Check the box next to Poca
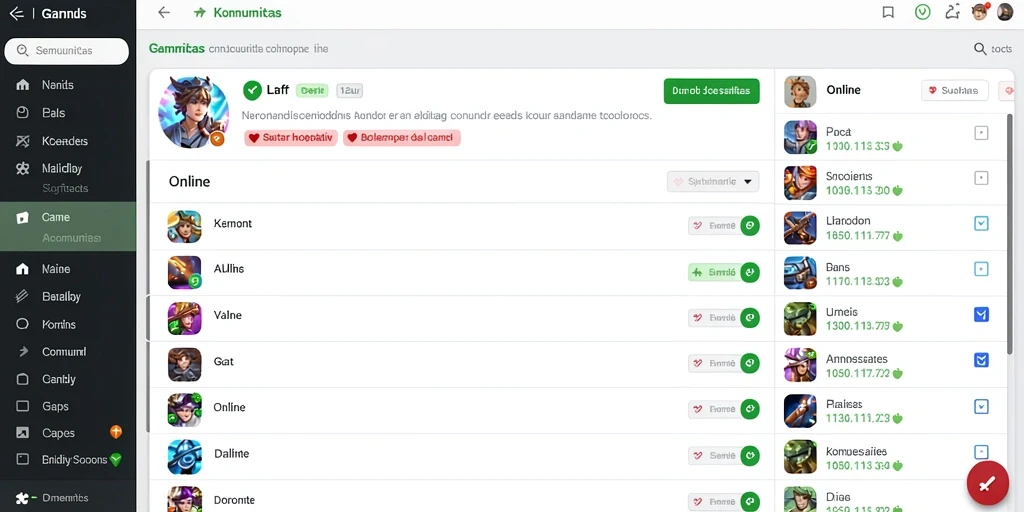The width and height of the screenshot is (1024, 512). [981, 133]
